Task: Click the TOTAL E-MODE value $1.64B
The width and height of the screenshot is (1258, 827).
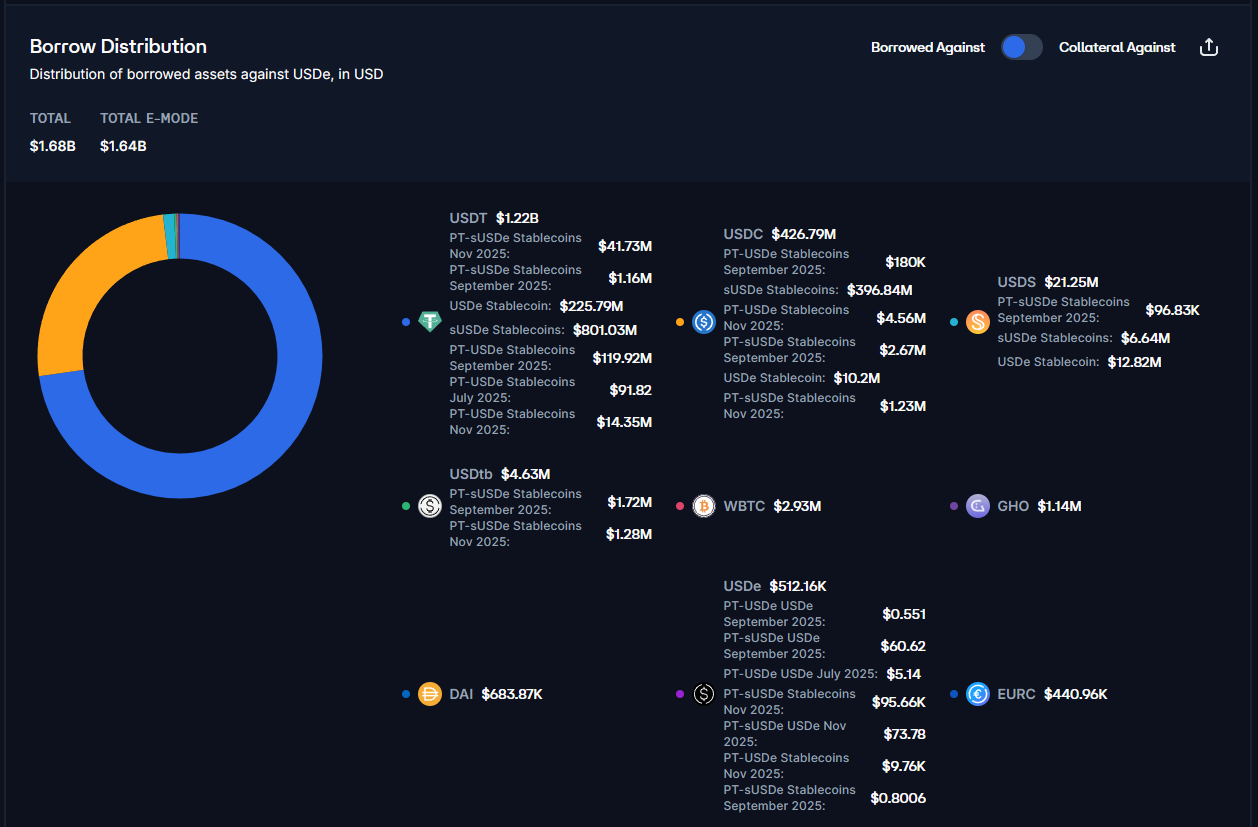Action: point(123,146)
